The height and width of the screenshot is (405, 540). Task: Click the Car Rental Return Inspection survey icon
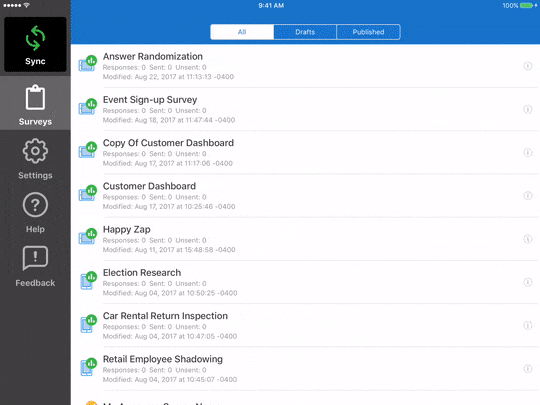(x=88, y=323)
